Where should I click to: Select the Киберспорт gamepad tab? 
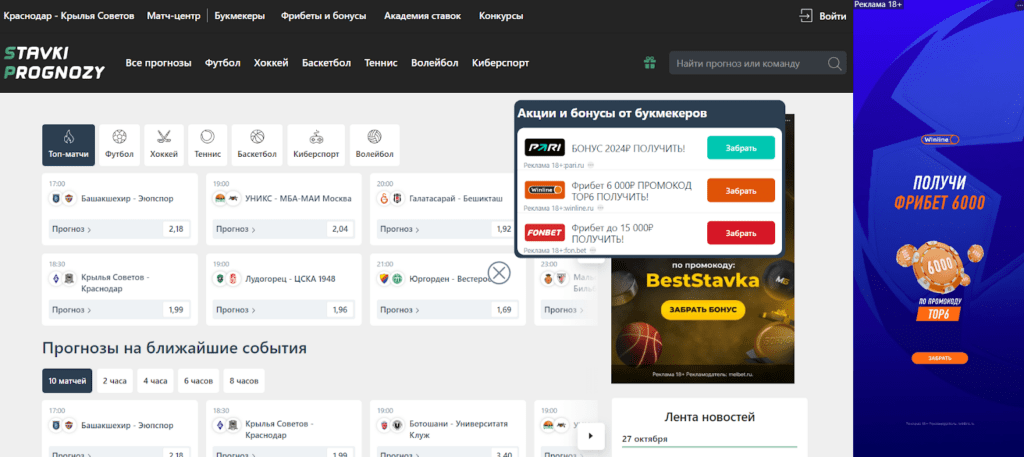tap(316, 145)
